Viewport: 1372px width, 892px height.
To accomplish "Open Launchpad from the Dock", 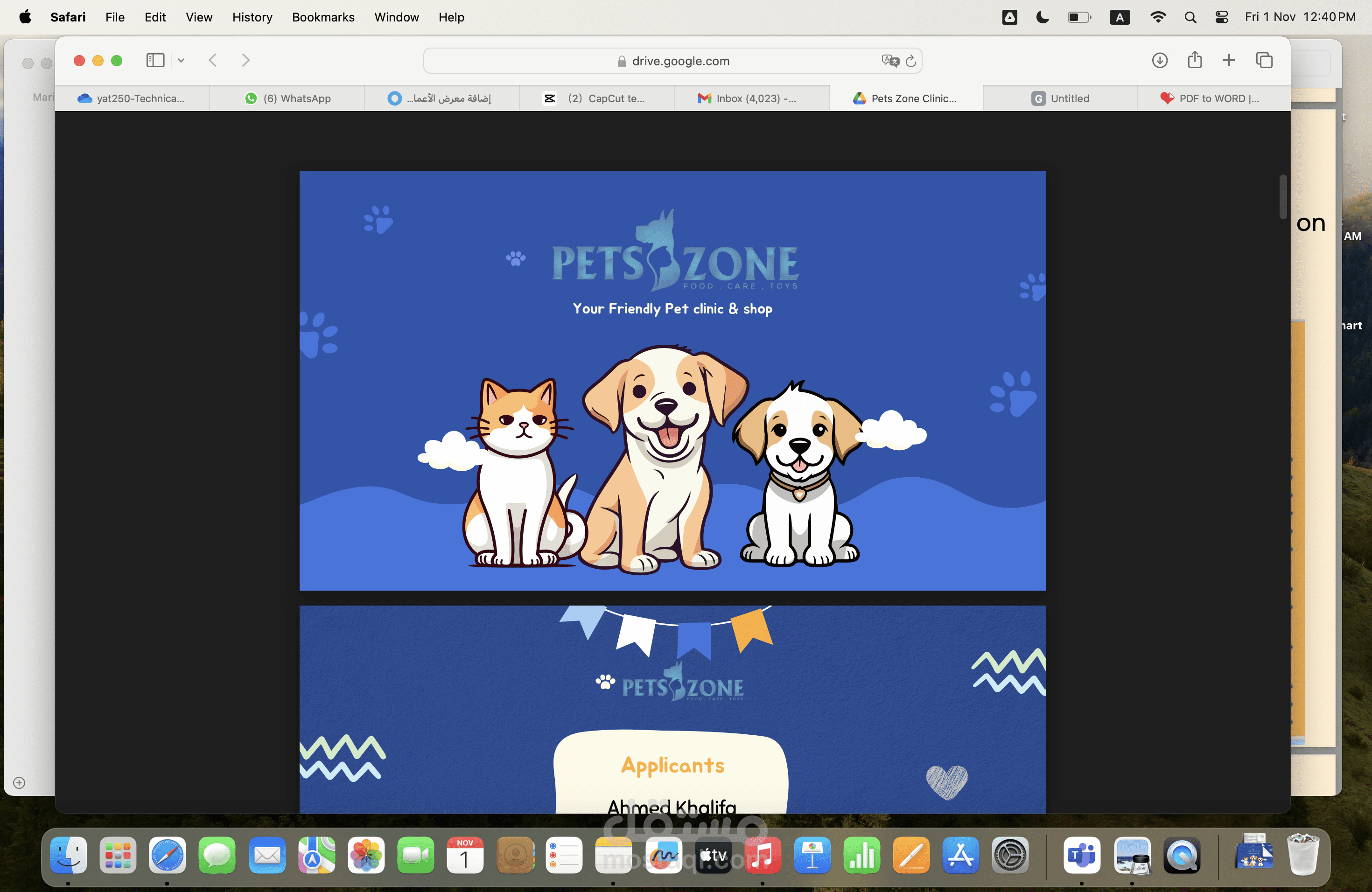I will 118,855.
